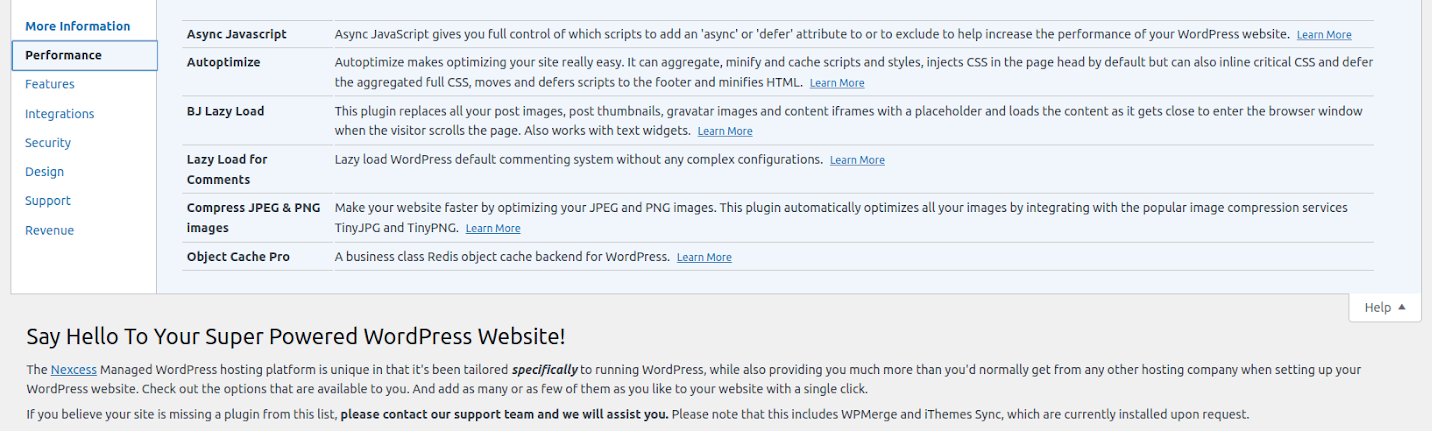Expand the Help dropdown
Viewport: 1432px width, 431px height.
coord(1385,307)
